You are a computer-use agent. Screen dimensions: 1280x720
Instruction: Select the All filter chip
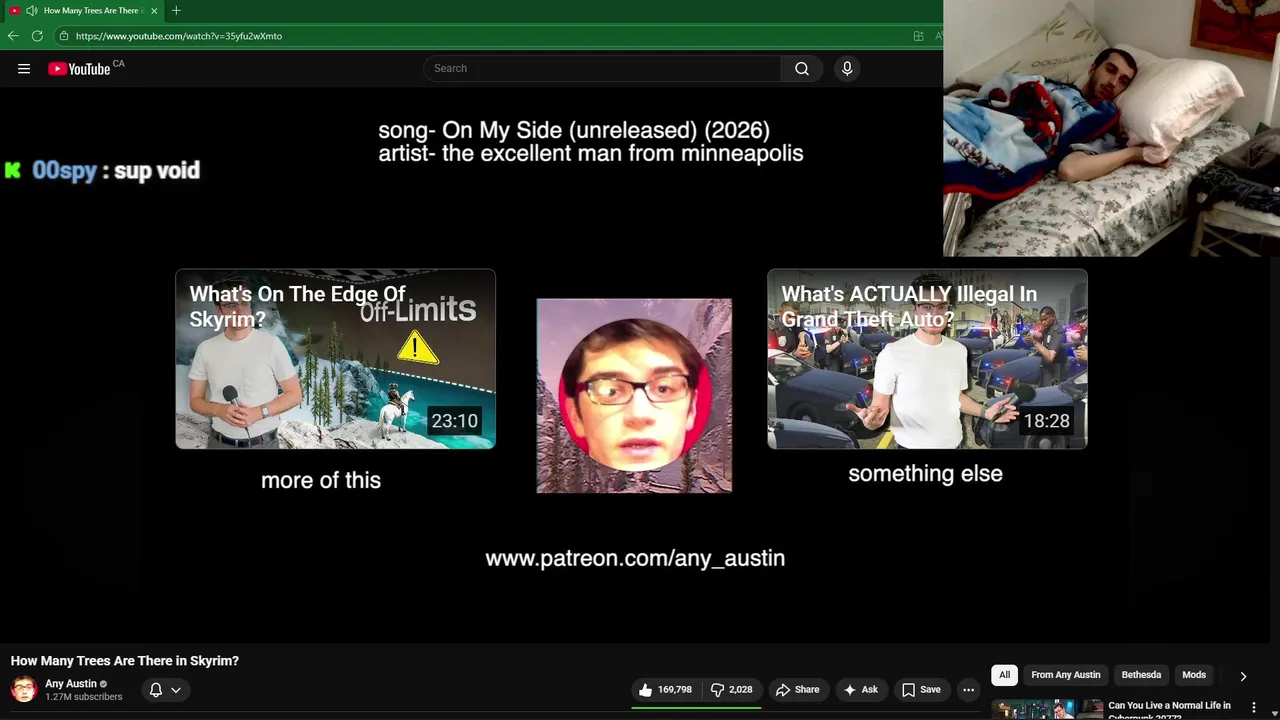tap(1004, 675)
